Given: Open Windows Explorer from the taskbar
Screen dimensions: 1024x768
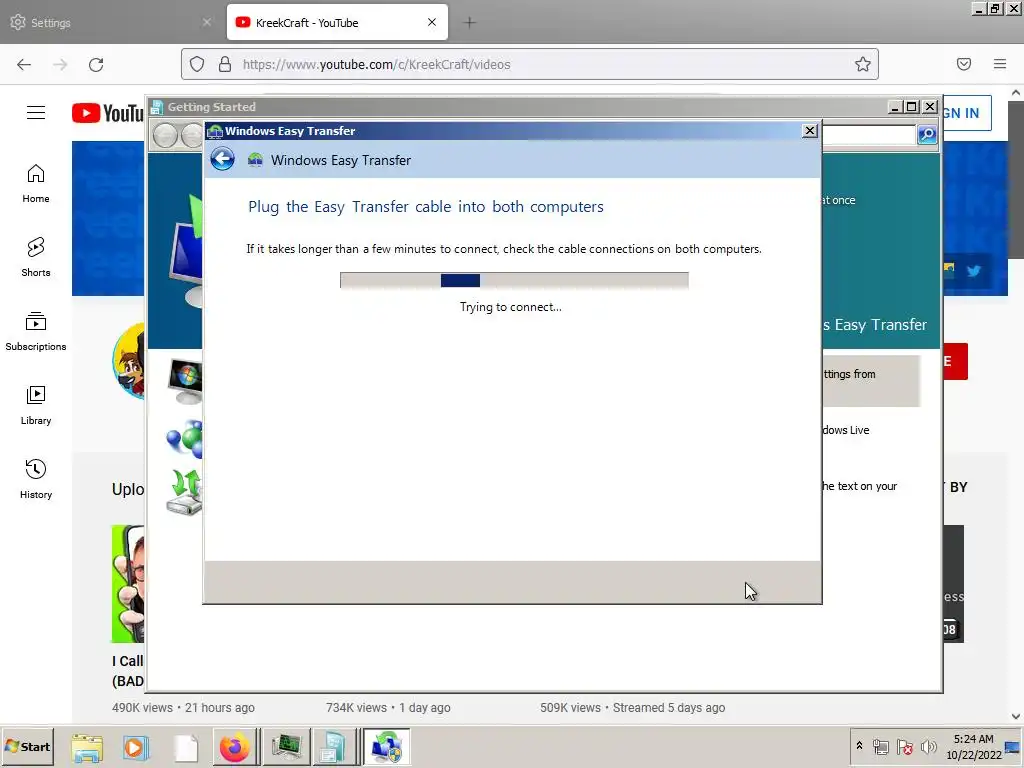Looking at the screenshot, I should pyautogui.click(x=87, y=748).
